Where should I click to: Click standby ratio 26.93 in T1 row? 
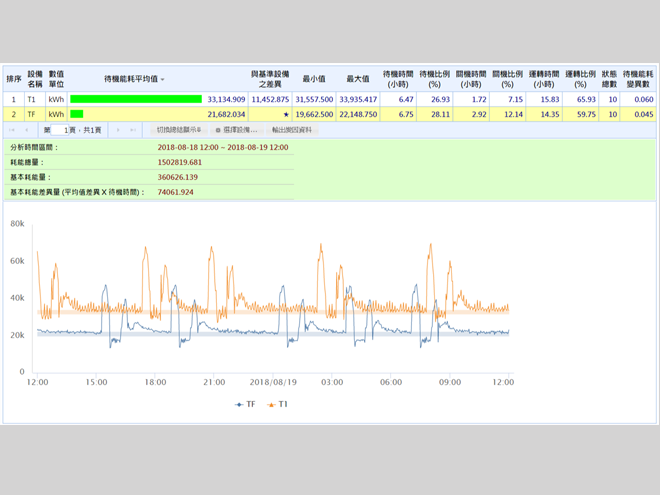(440, 99)
